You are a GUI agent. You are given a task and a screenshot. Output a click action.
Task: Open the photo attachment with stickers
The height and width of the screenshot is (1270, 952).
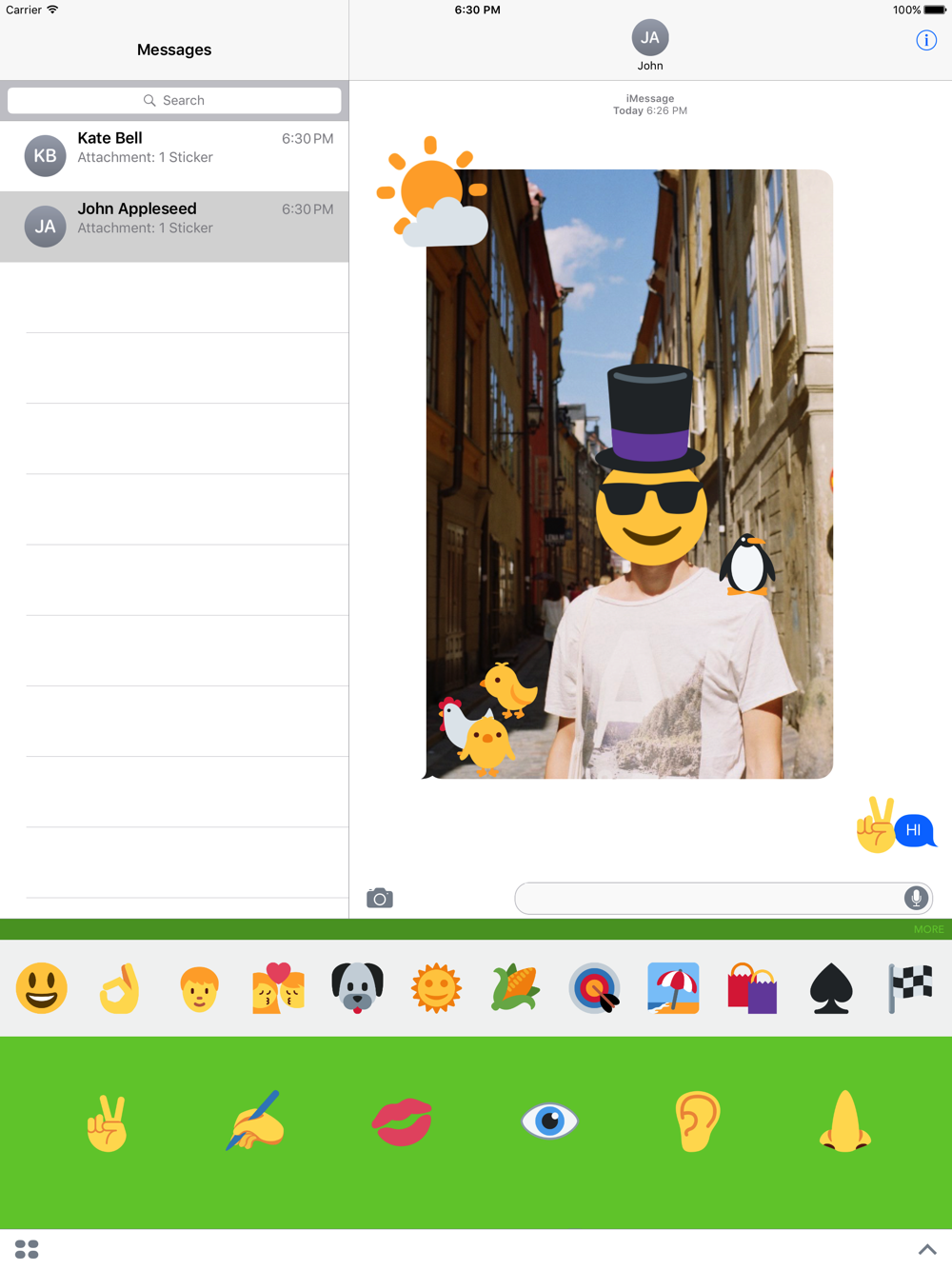tap(628, 474)
